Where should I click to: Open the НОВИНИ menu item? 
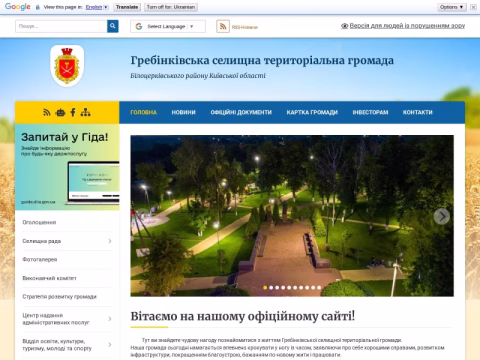click(183, 112)
